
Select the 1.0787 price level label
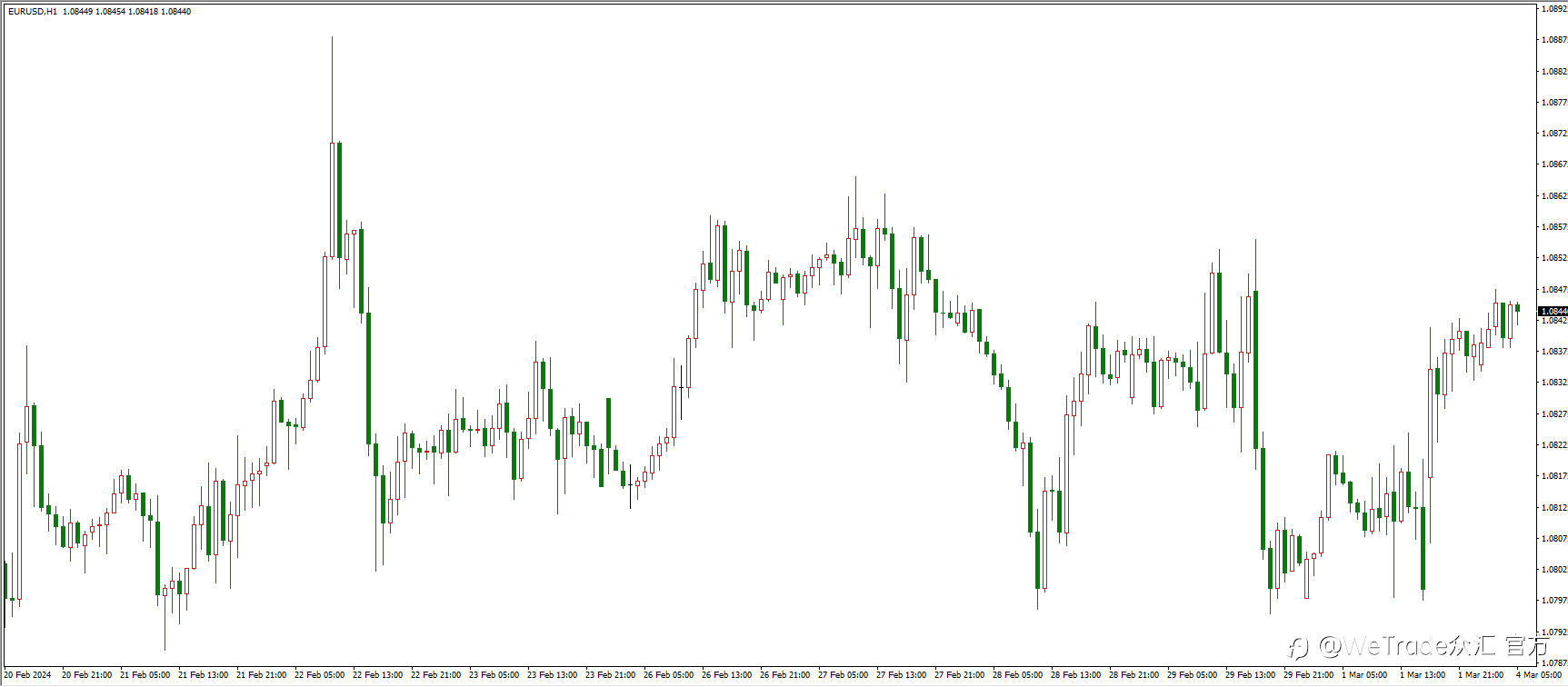(x=1554, y=663)
